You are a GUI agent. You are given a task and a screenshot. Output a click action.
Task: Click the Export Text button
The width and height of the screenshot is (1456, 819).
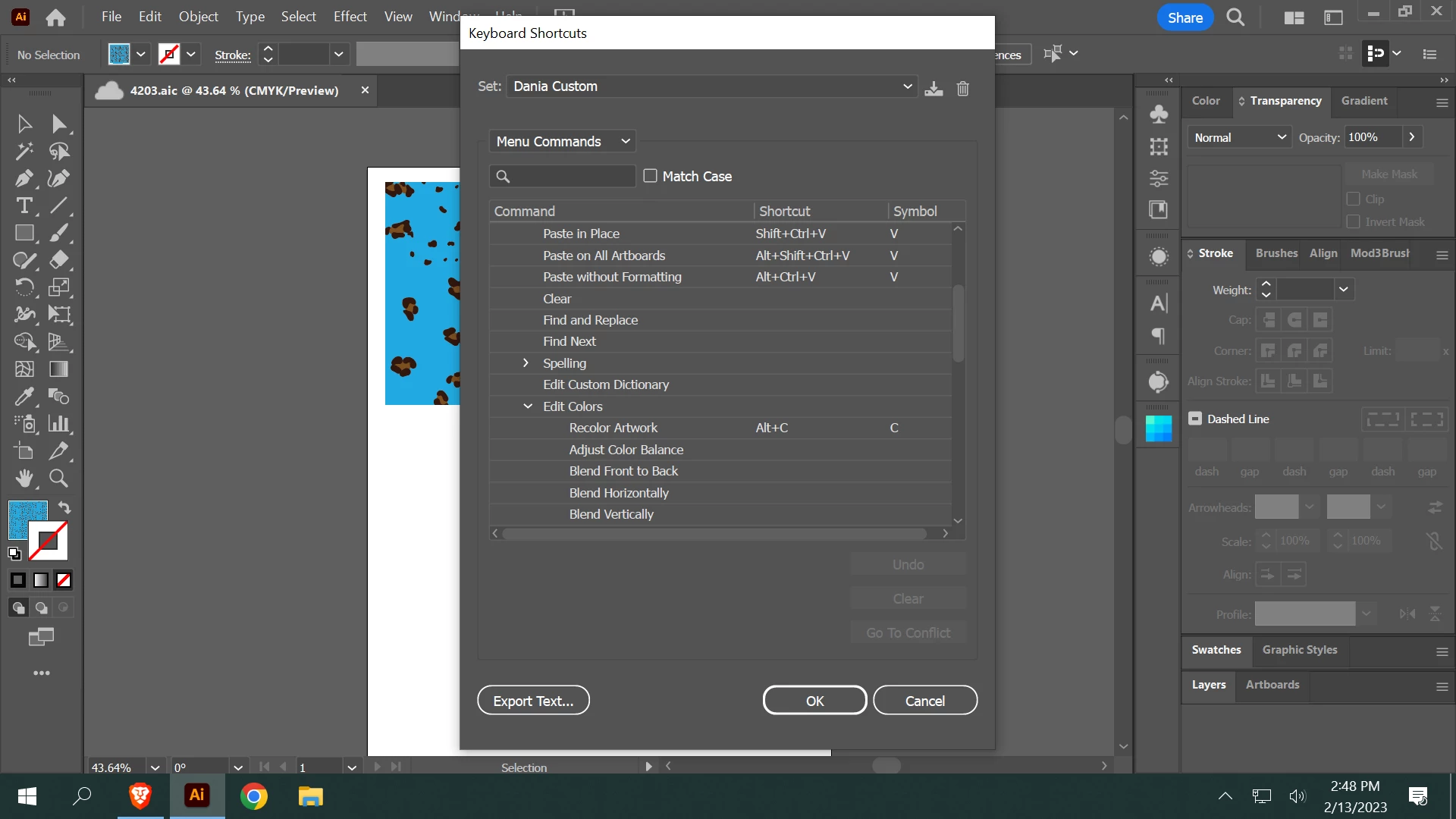tap(533, 701)
